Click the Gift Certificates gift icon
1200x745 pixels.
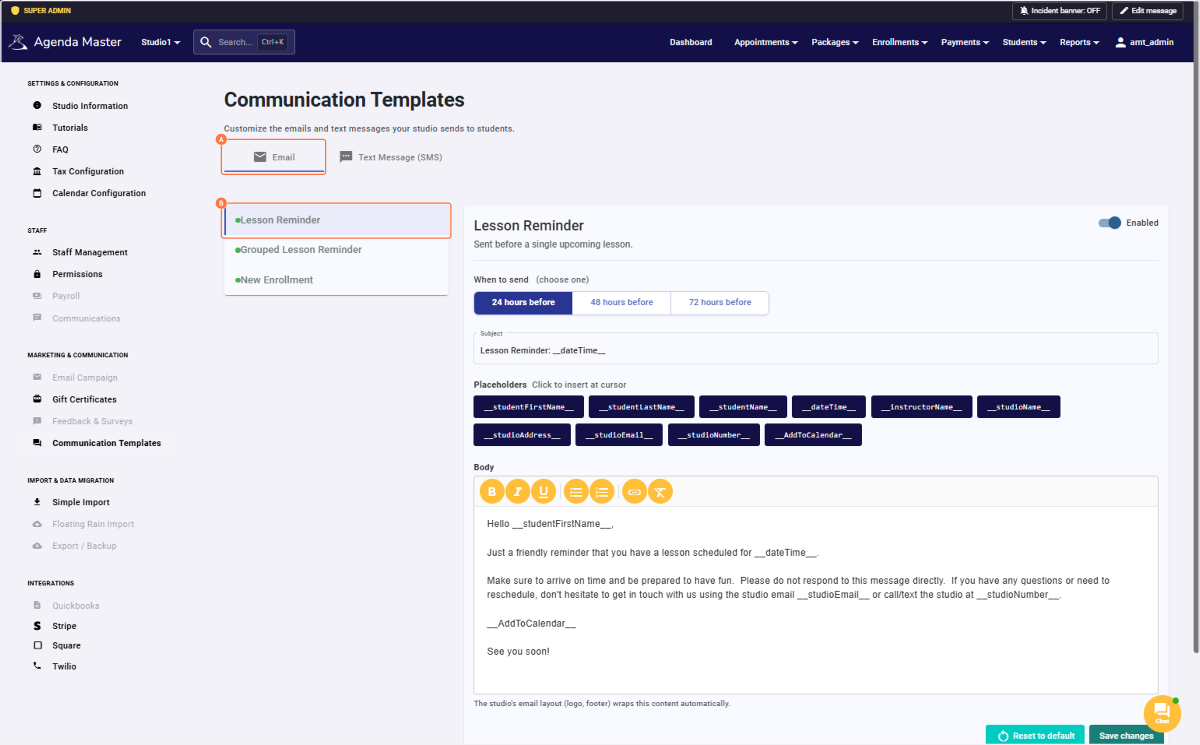pyautogui.click(x=37, y=399)
